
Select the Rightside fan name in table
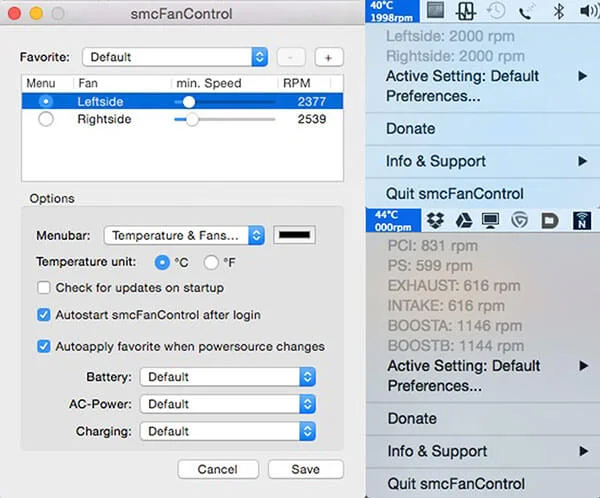(104, 119)
